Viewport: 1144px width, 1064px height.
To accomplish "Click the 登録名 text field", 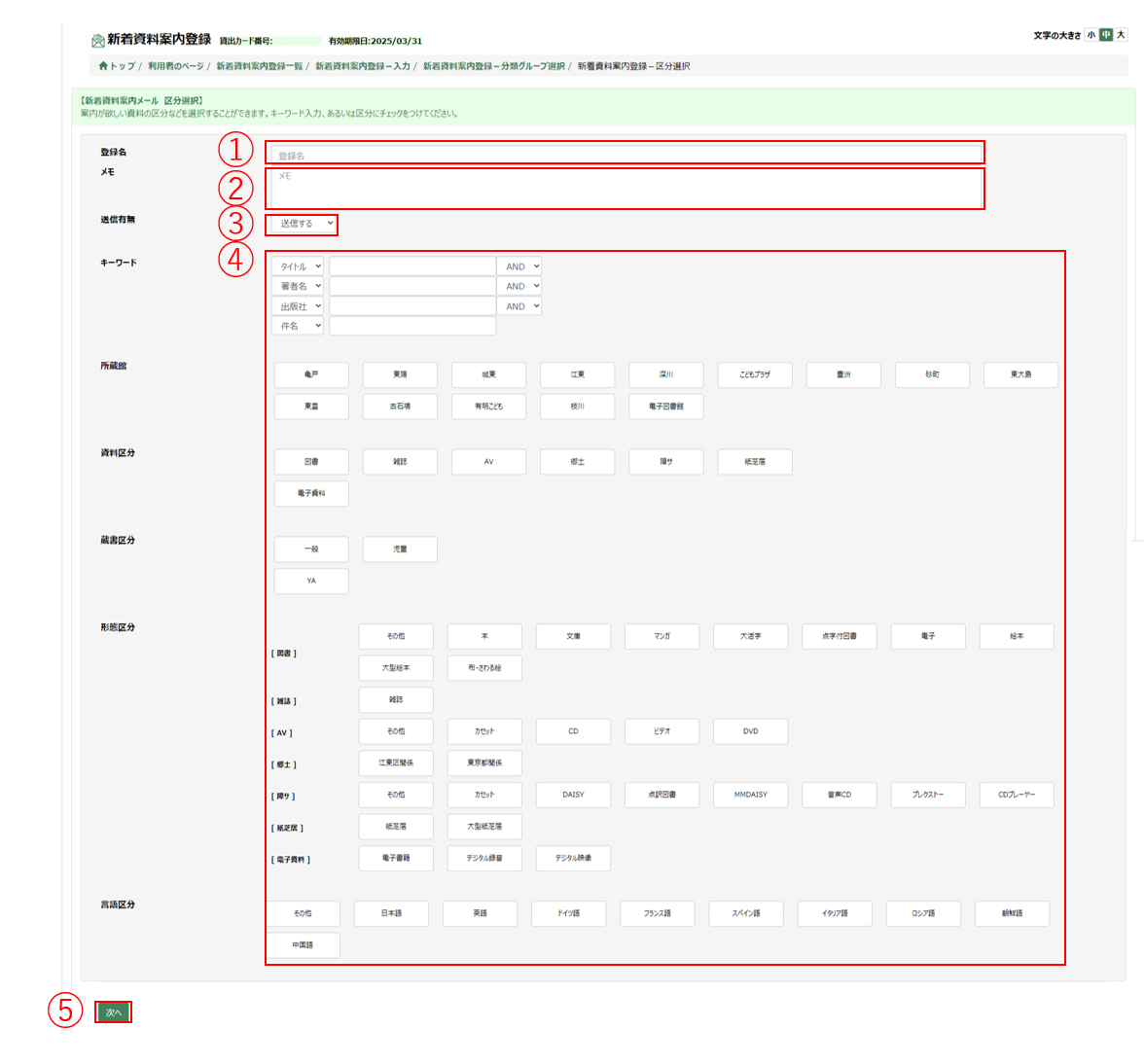I will pos(626,155).
